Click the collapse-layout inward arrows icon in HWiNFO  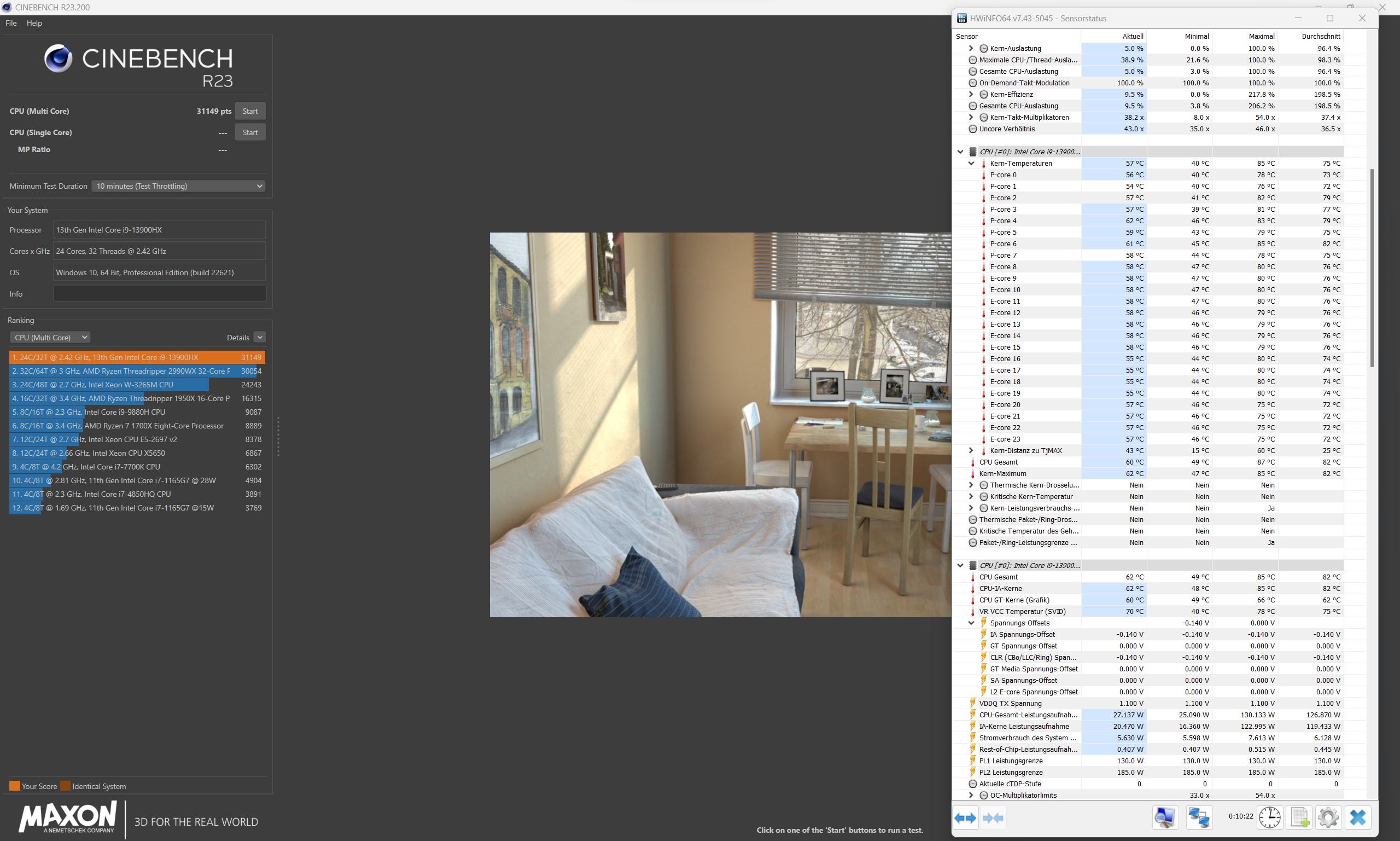point(993,817)
